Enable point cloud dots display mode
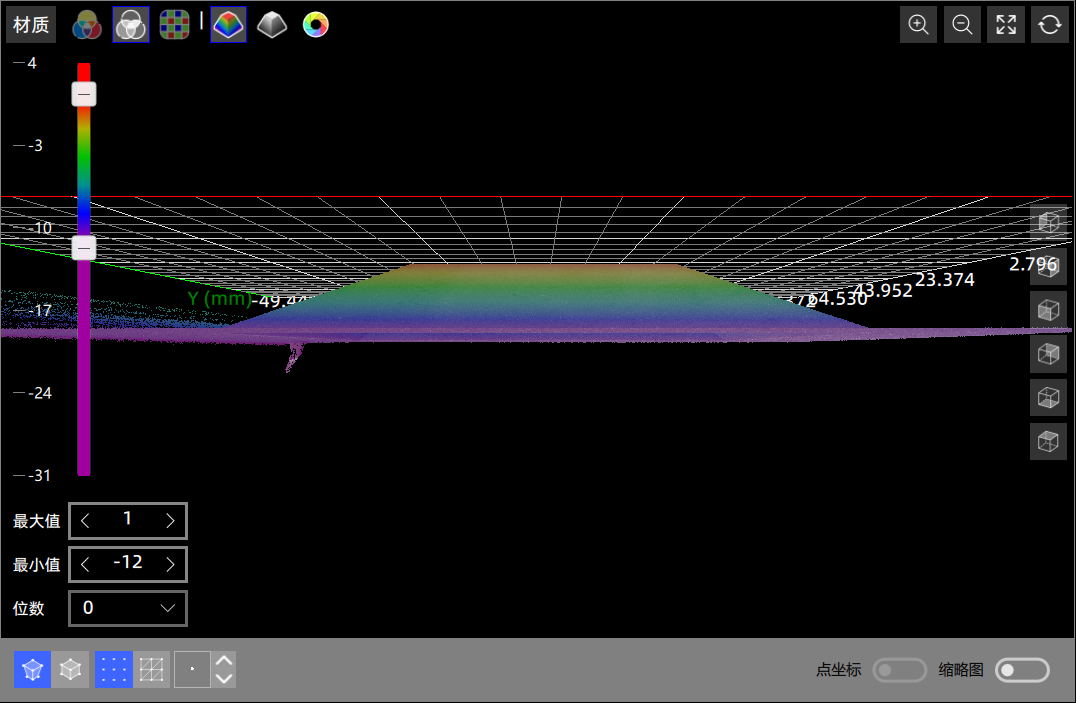 click(x=113, y=670)
